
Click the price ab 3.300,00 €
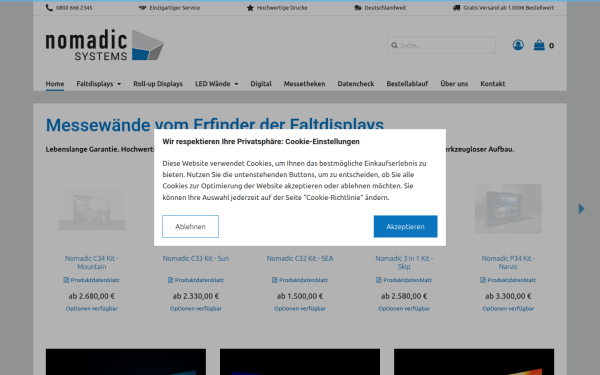(508, 296)
